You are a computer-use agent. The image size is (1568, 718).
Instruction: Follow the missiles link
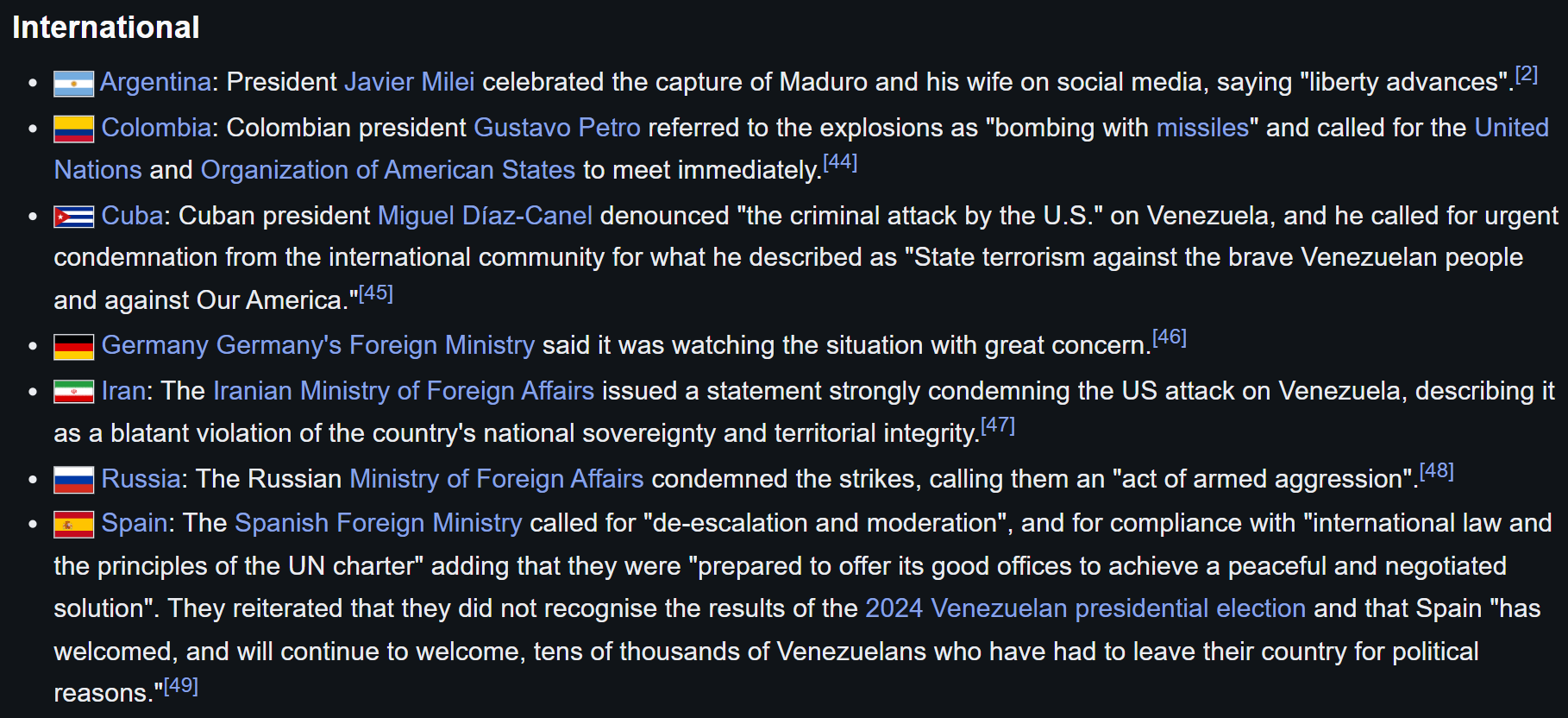[x=1201, y=128]
